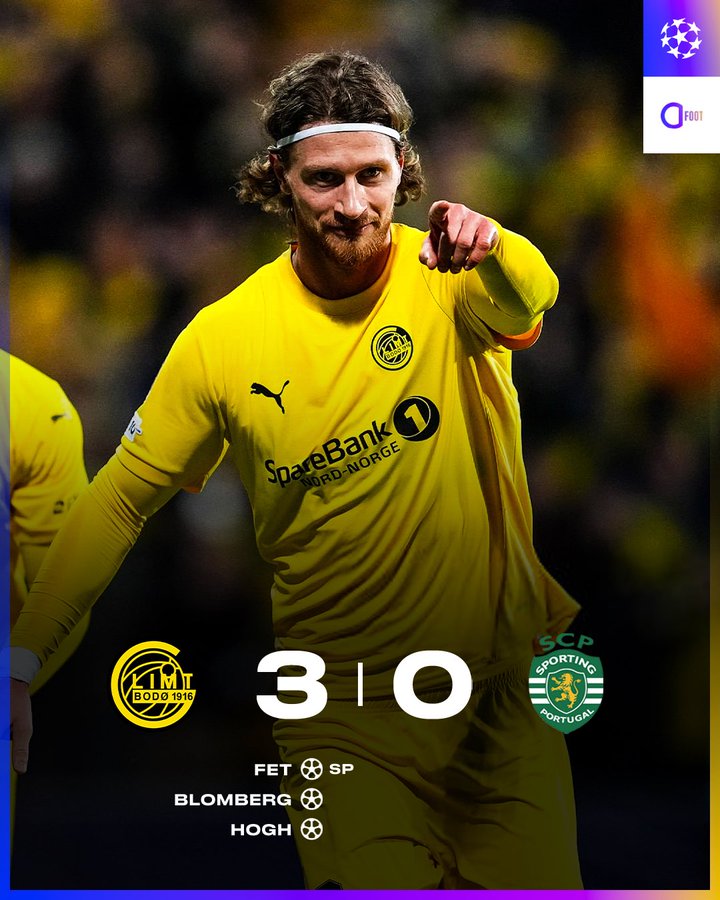
Task: Click the Puma logo on the shirt
Action: (269, 394)
